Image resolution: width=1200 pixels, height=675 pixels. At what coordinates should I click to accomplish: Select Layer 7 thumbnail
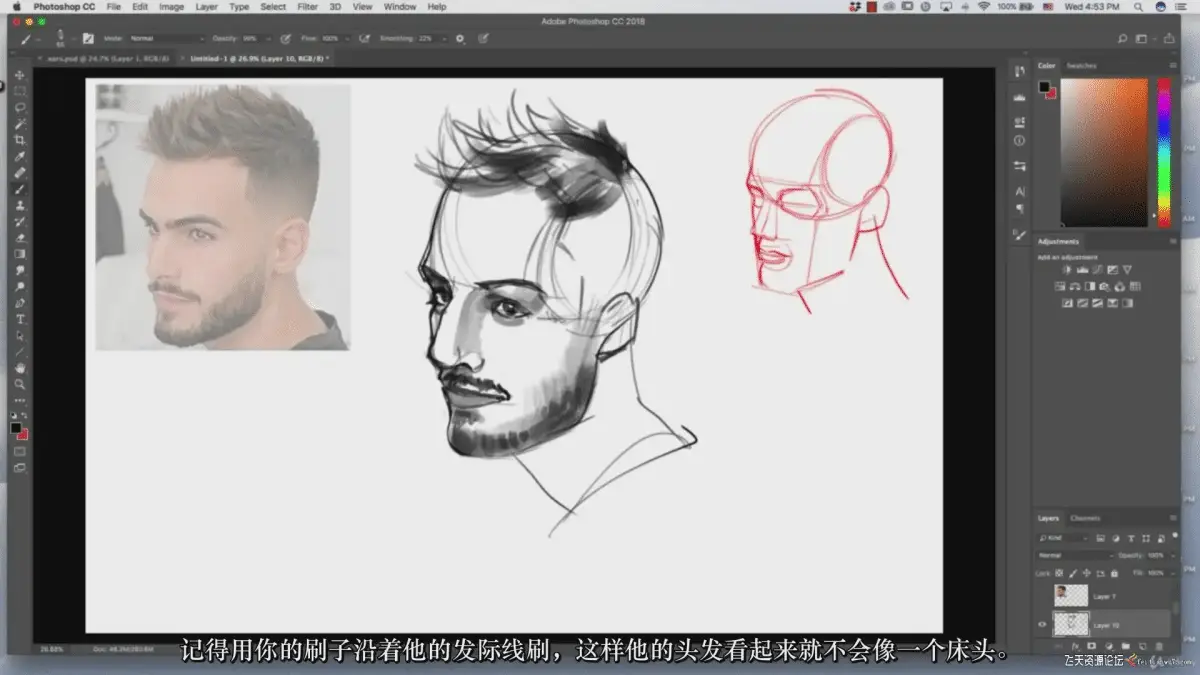pyautogui.click(x=1071, y=596)
